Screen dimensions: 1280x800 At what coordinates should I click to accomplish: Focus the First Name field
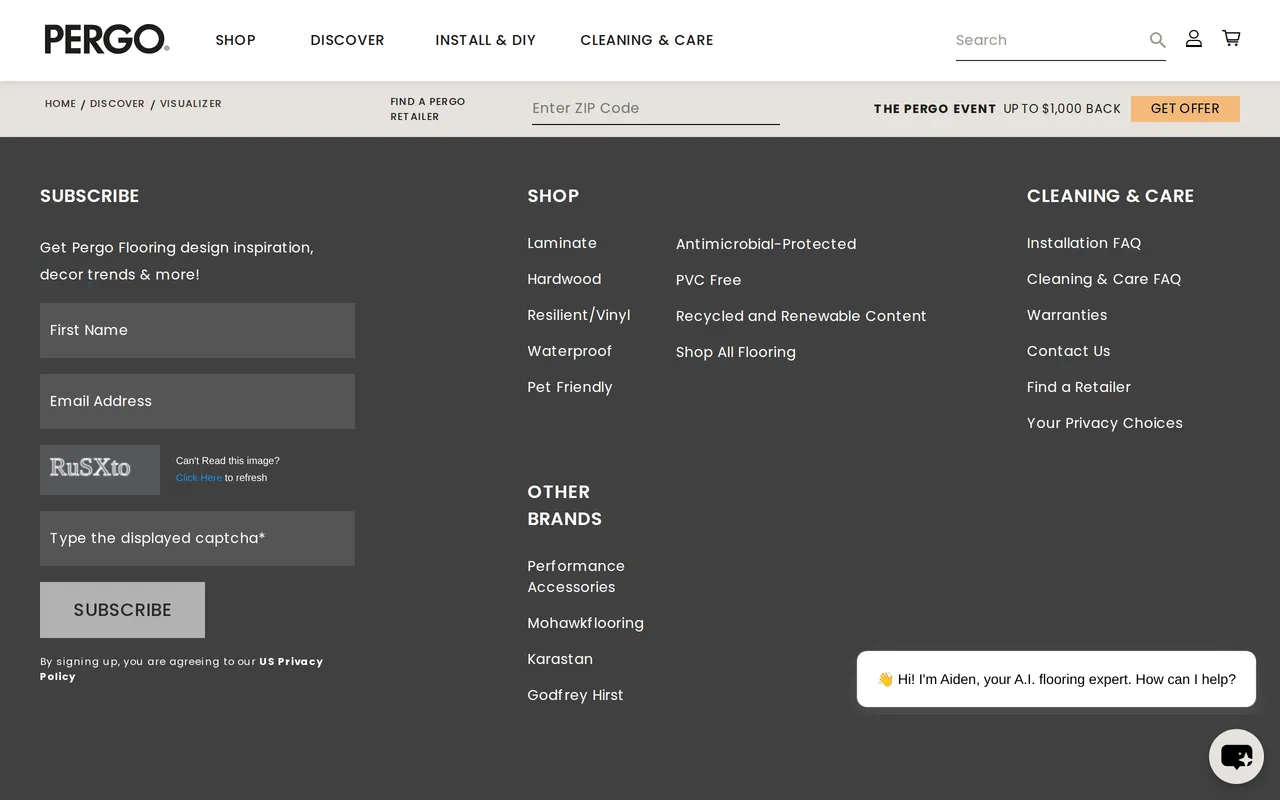pyautogui.click(x=197, y=330)
